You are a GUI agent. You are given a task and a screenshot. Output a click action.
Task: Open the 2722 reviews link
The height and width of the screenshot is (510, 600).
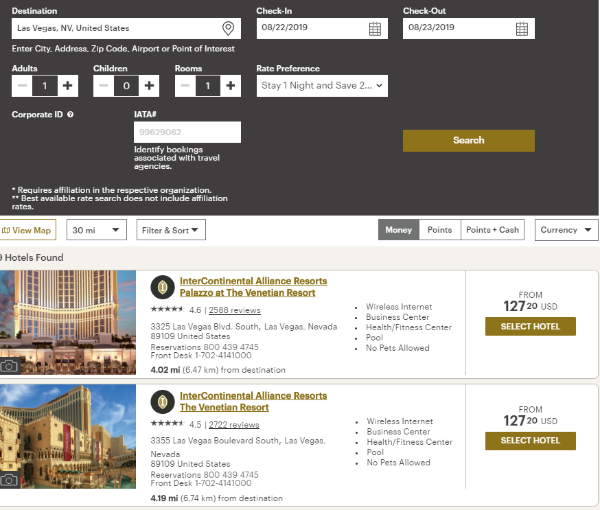pyautogui.click(x=234, y=425)
